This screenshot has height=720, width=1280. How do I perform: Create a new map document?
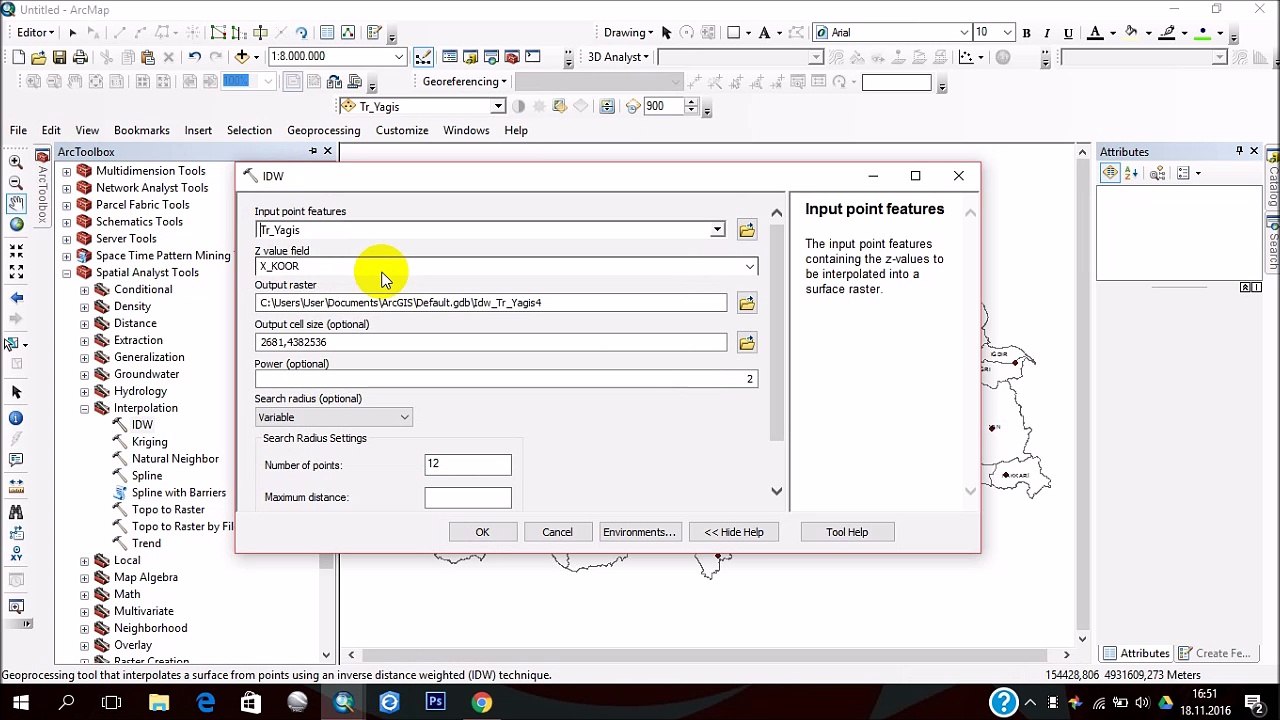pyautogui.click(x=18, y=57)
